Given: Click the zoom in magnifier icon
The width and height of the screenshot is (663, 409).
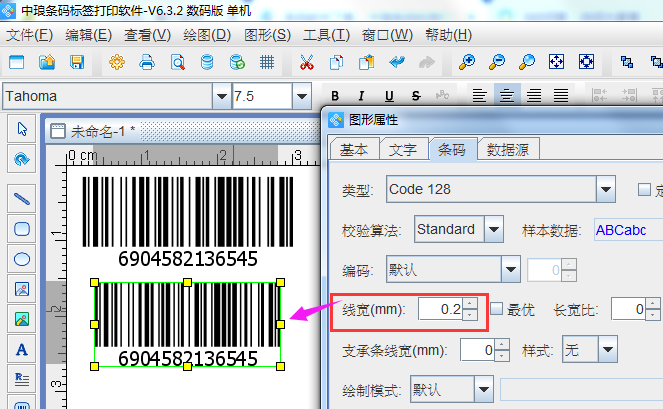Looking at the screenshot, I should [466, 62].
